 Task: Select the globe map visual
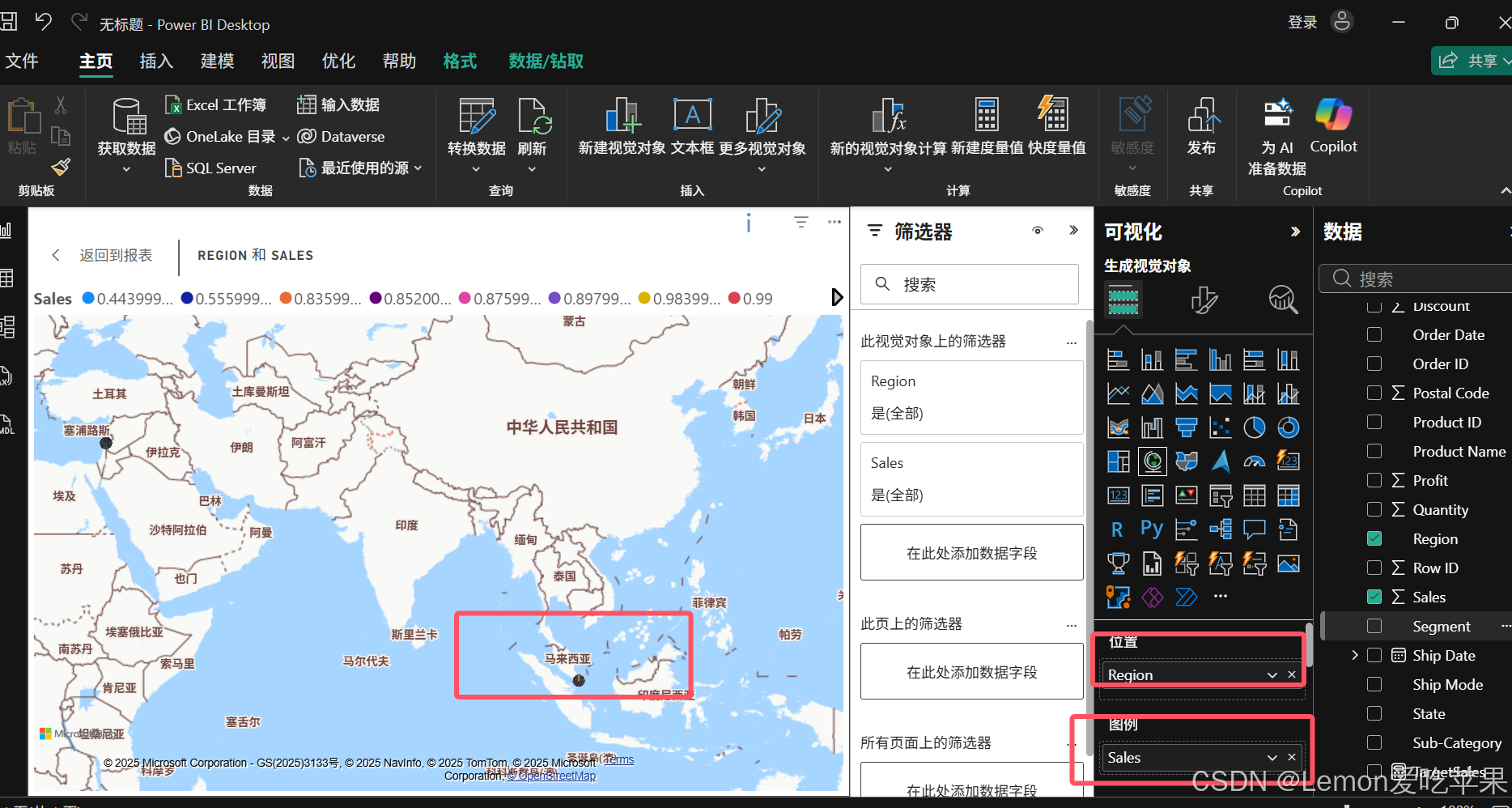1152,461
